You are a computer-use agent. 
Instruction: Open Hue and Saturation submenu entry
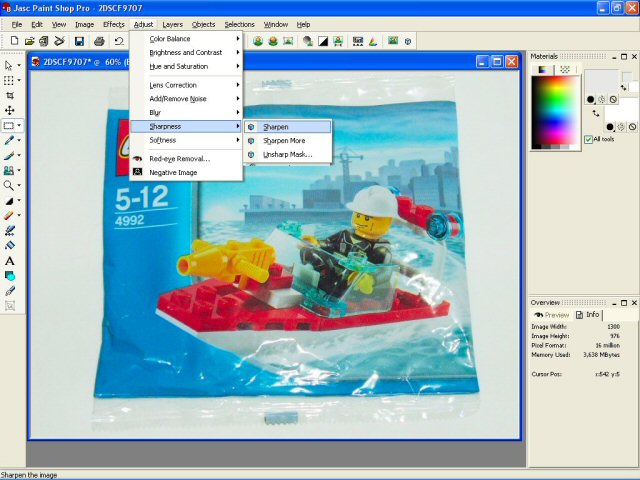click(187, 67)
